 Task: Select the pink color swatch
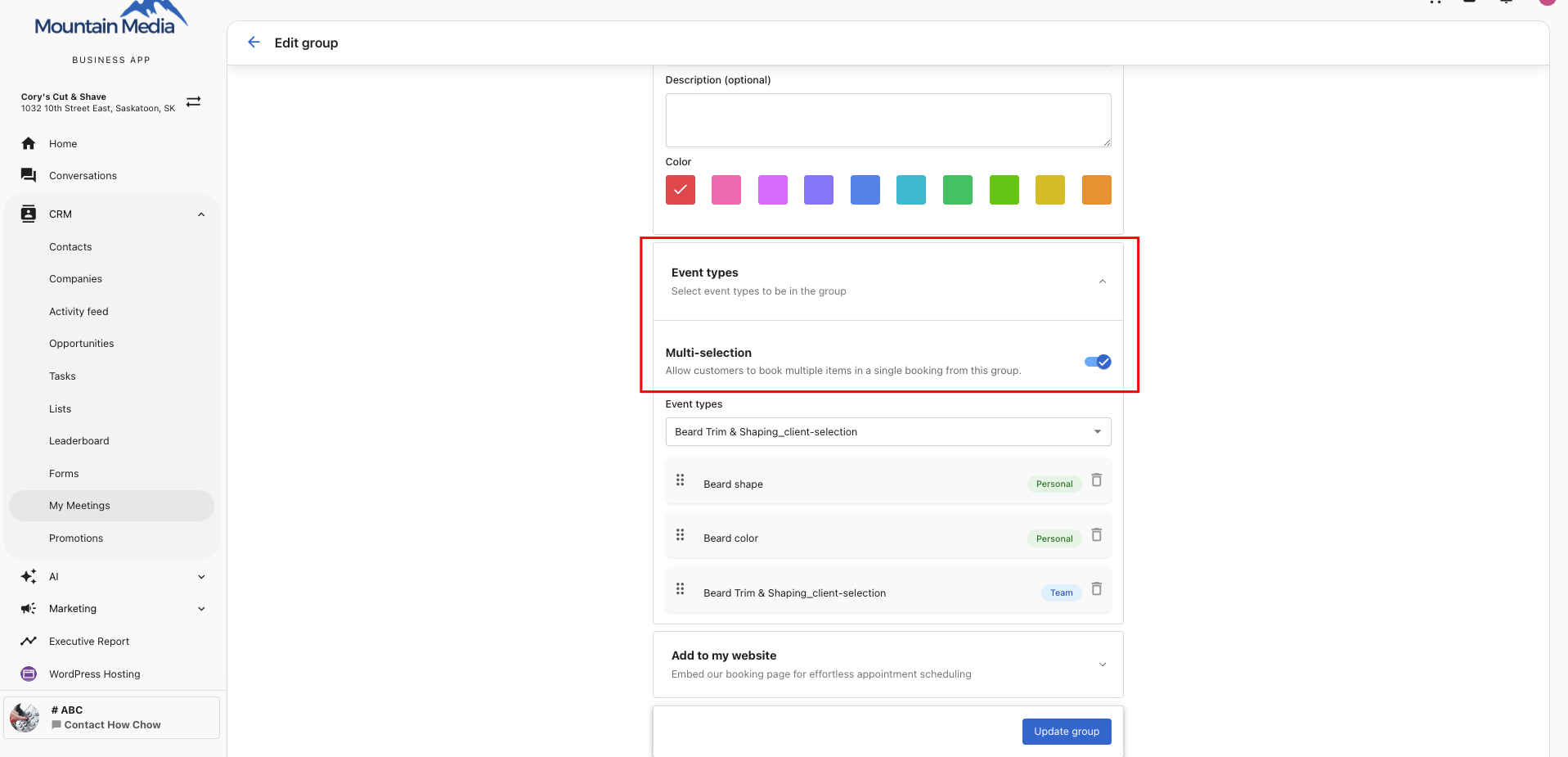coord(726,190)
